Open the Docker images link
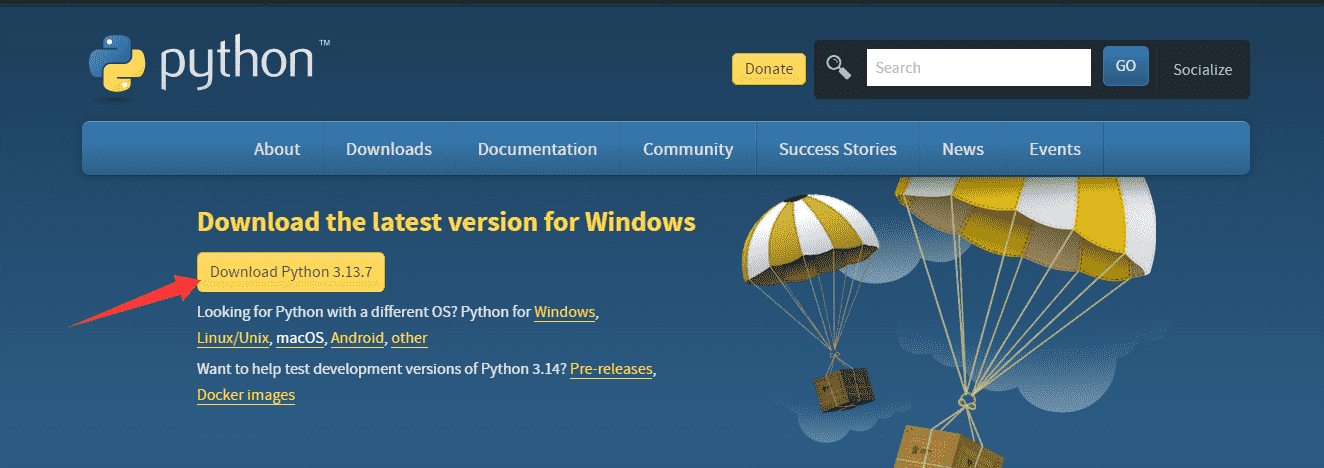 (246, 395)
